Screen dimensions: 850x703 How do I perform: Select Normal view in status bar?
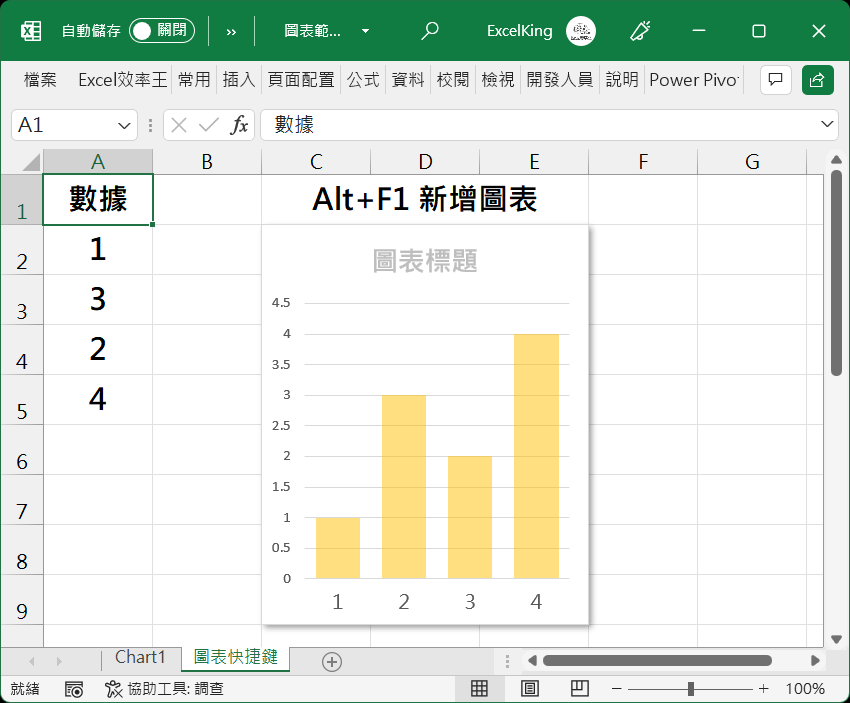[480, 688]
